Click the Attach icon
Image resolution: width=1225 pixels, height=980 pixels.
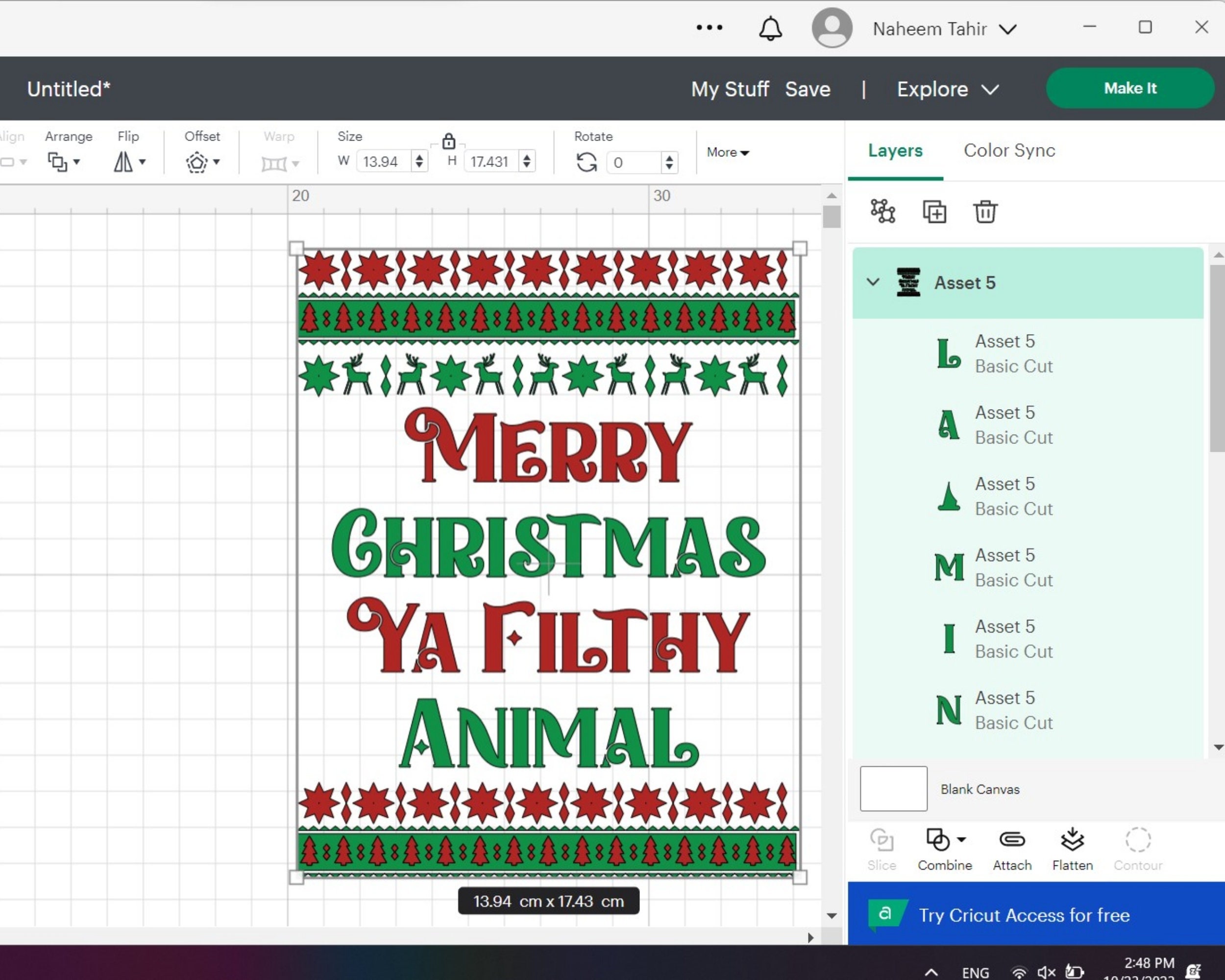click(x=1012, y=841)
